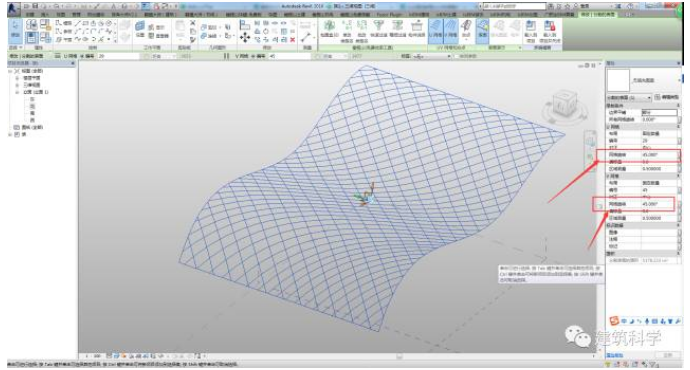Click the red delete X icon in the ribbon
This screenshot has width=690, height=370.
click(293, 40)
